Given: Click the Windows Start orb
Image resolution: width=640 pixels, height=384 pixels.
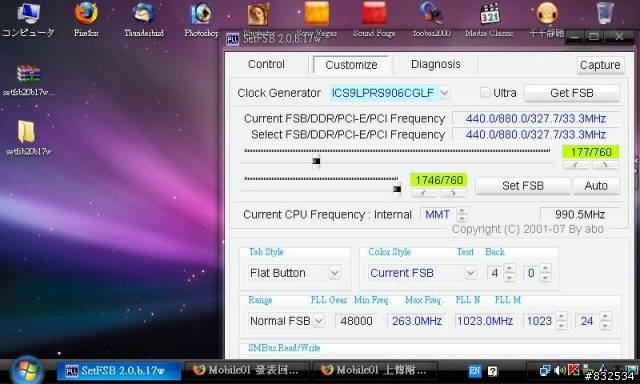Looking at the screenshot, I should (27, 371).
